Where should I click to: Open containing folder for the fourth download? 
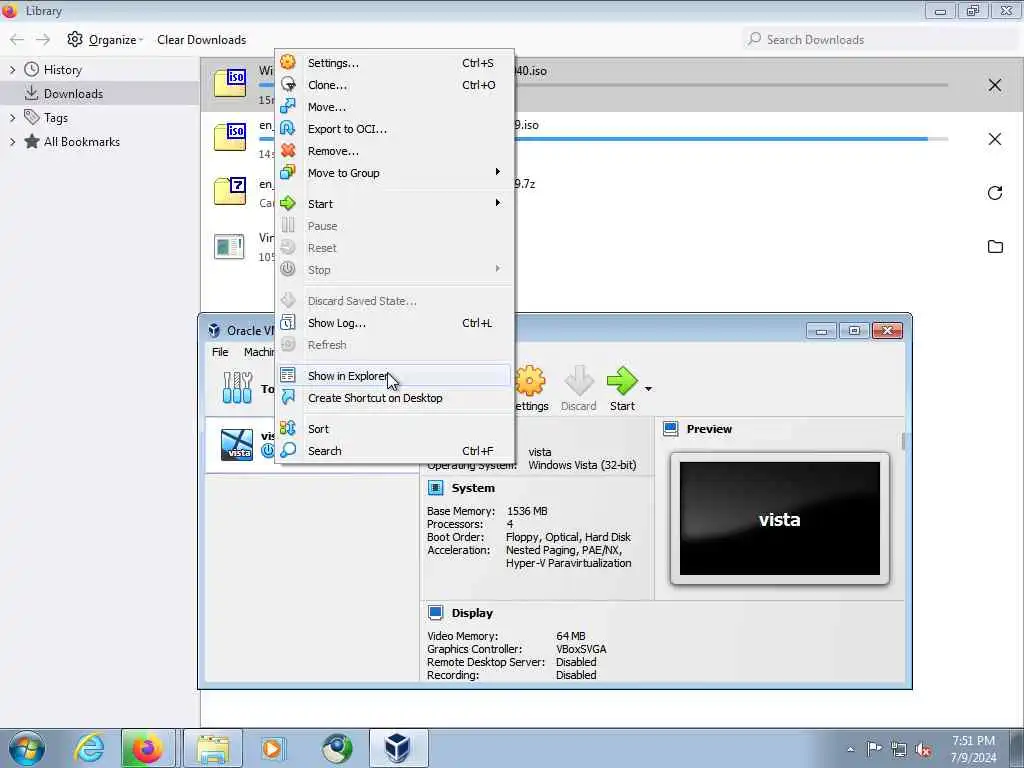pos(995,246)
